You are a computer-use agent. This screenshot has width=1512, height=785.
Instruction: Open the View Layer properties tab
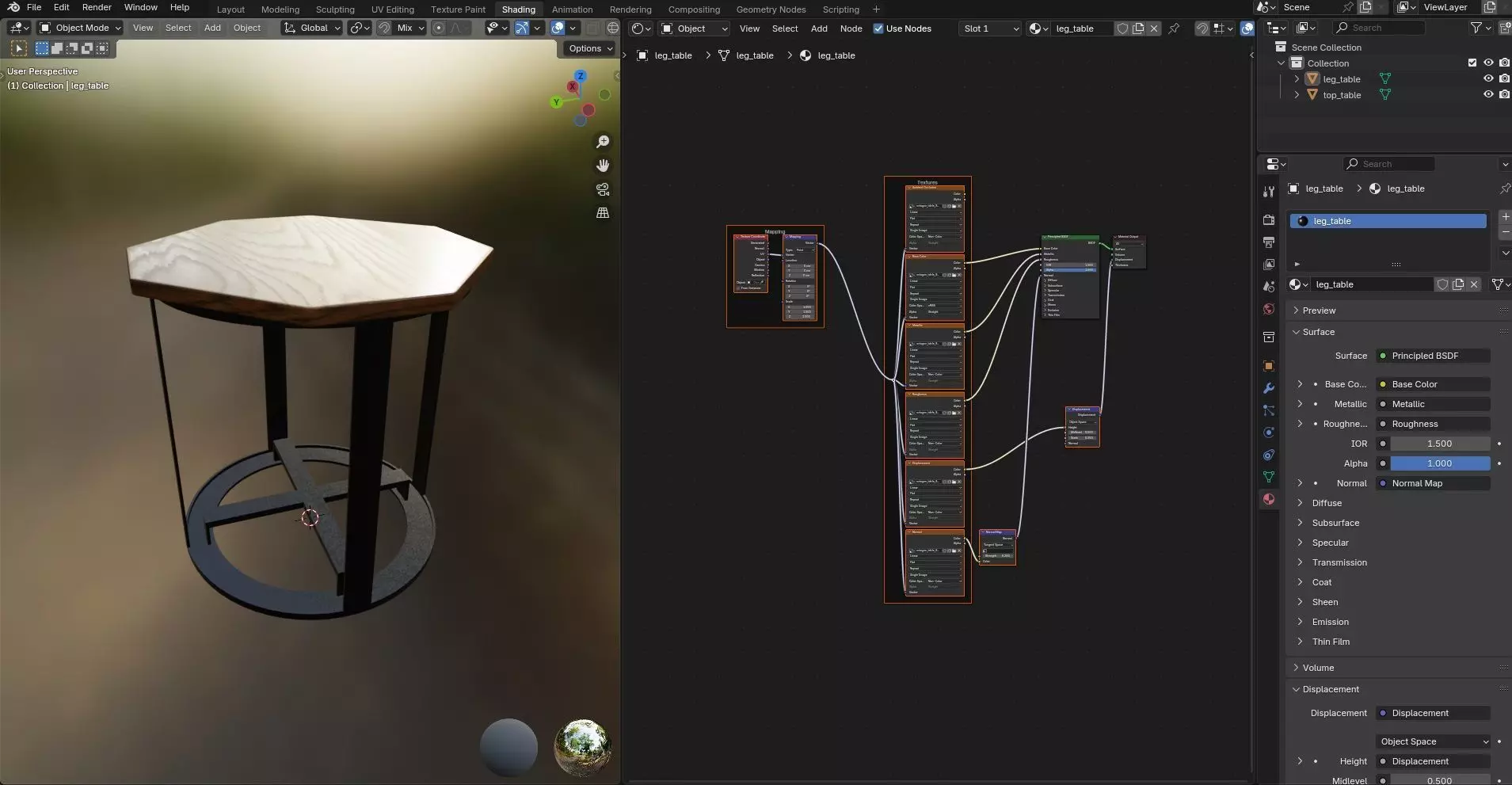1269,264
